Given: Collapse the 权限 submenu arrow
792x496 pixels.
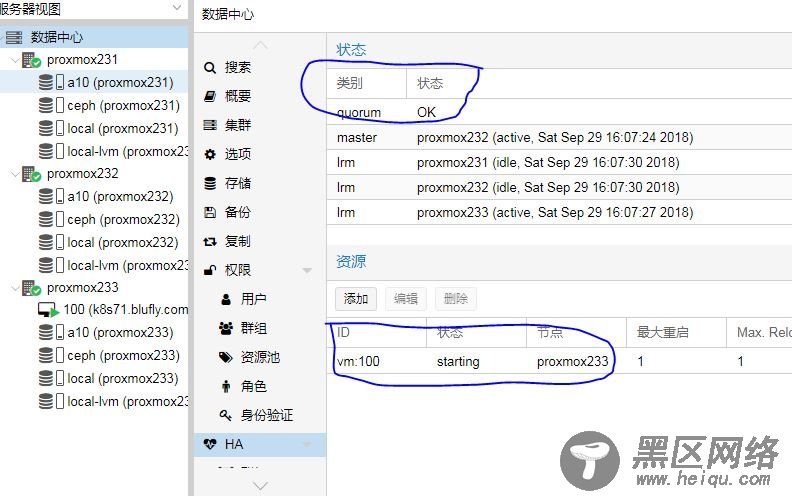Looking at the screenshot, I should (307, 271).
